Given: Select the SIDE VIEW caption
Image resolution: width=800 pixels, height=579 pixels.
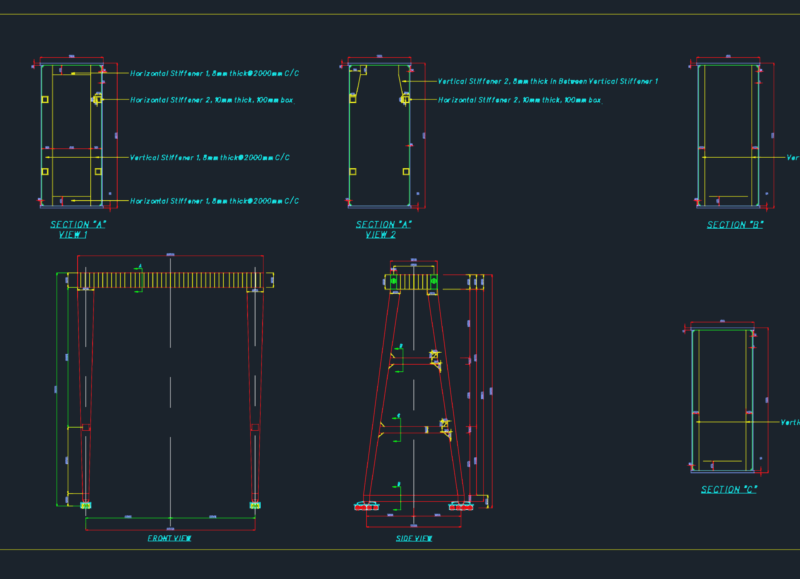Looking at the screenshot, I should click(414, 538).
